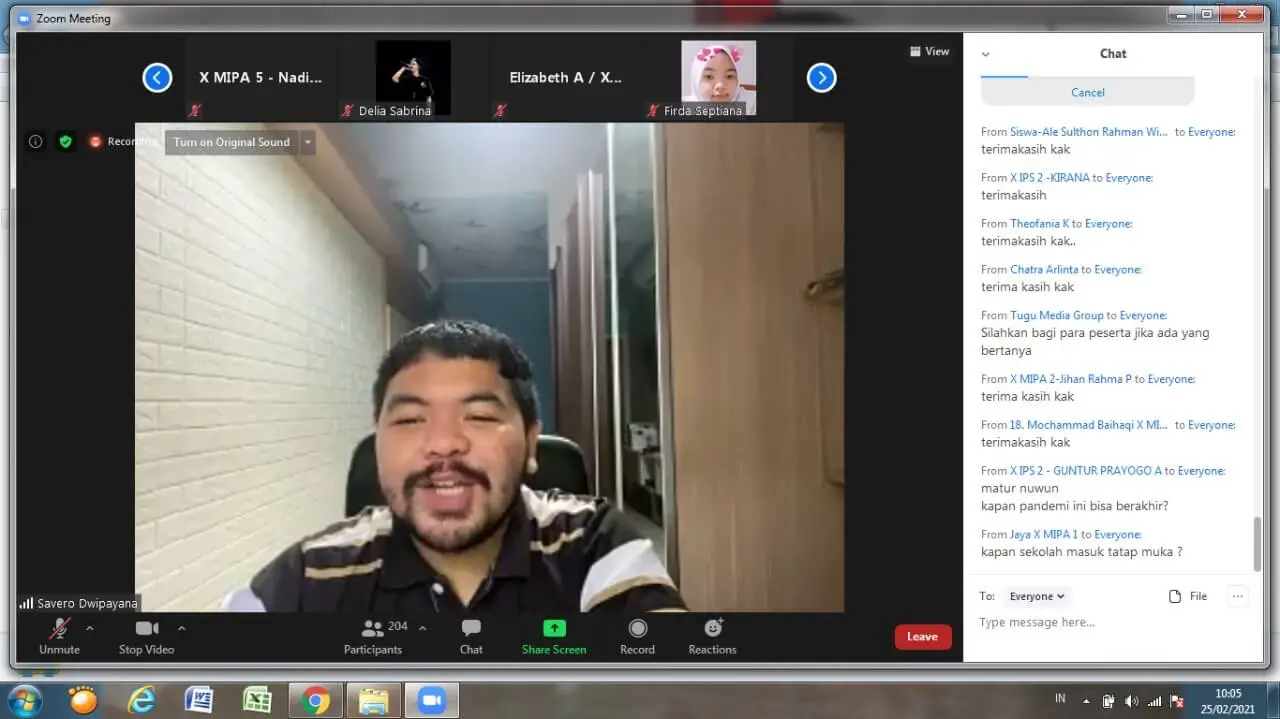Screen dimensions: 1280x719
Task: Open meeting information icon
Action: click(x=35, y=142)
